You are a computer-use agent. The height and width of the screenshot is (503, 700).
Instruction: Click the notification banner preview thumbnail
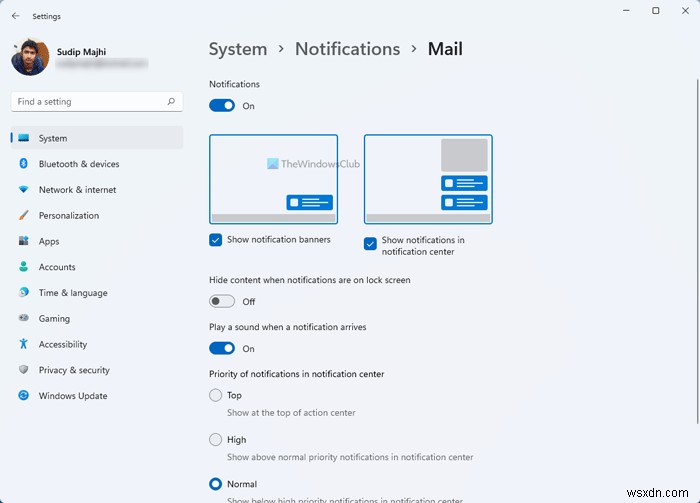[273, 179]
